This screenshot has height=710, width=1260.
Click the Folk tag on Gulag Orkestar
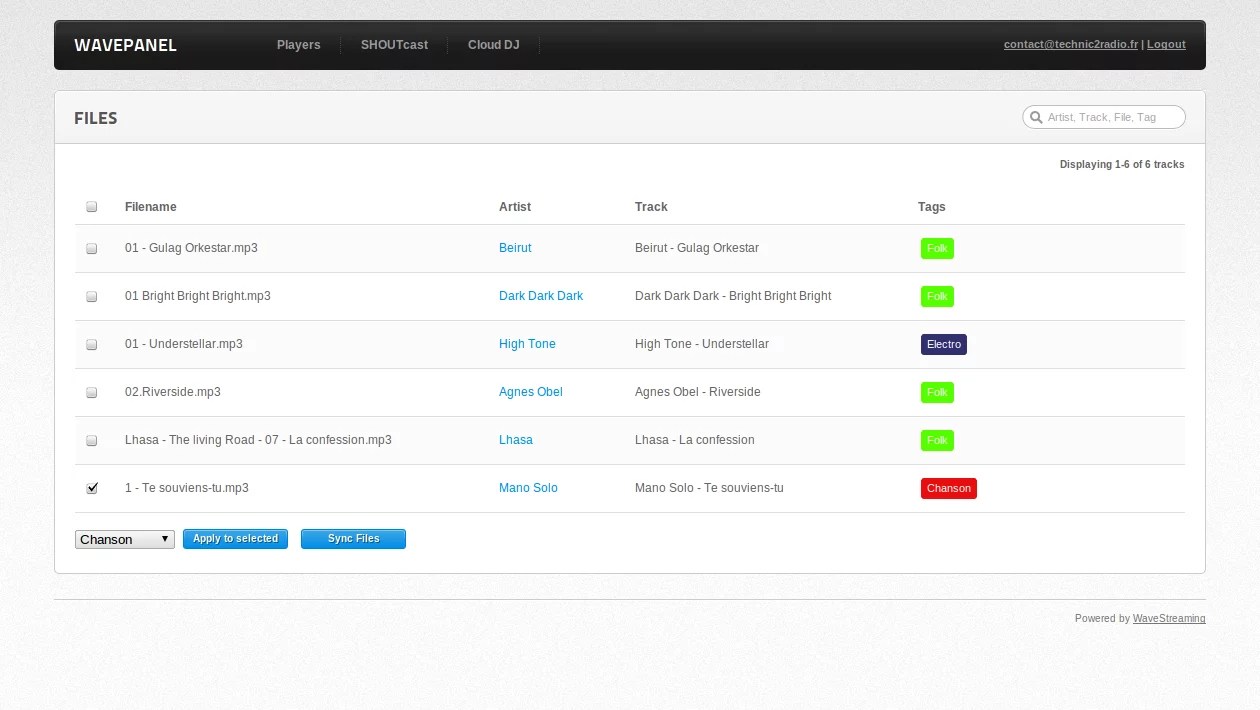point(937,248)
